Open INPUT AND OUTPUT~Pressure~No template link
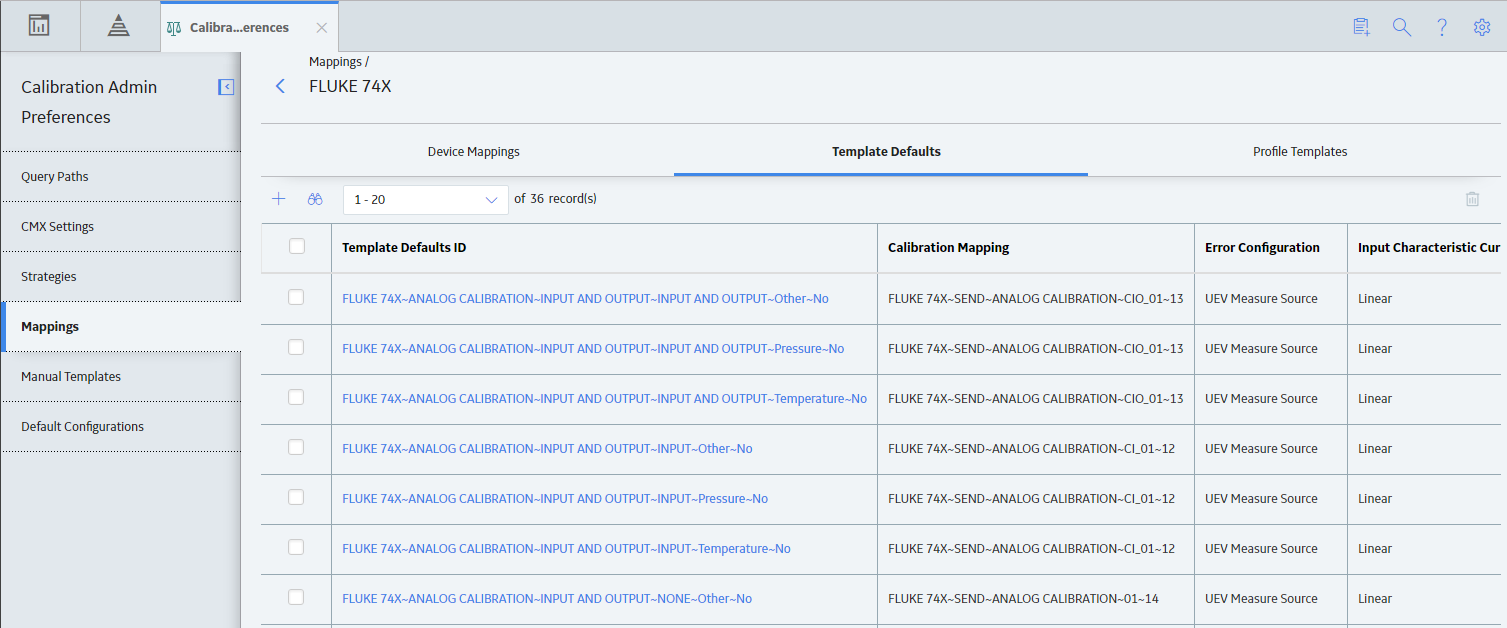The image size is (1507, 628). click(x=593, y=349)
